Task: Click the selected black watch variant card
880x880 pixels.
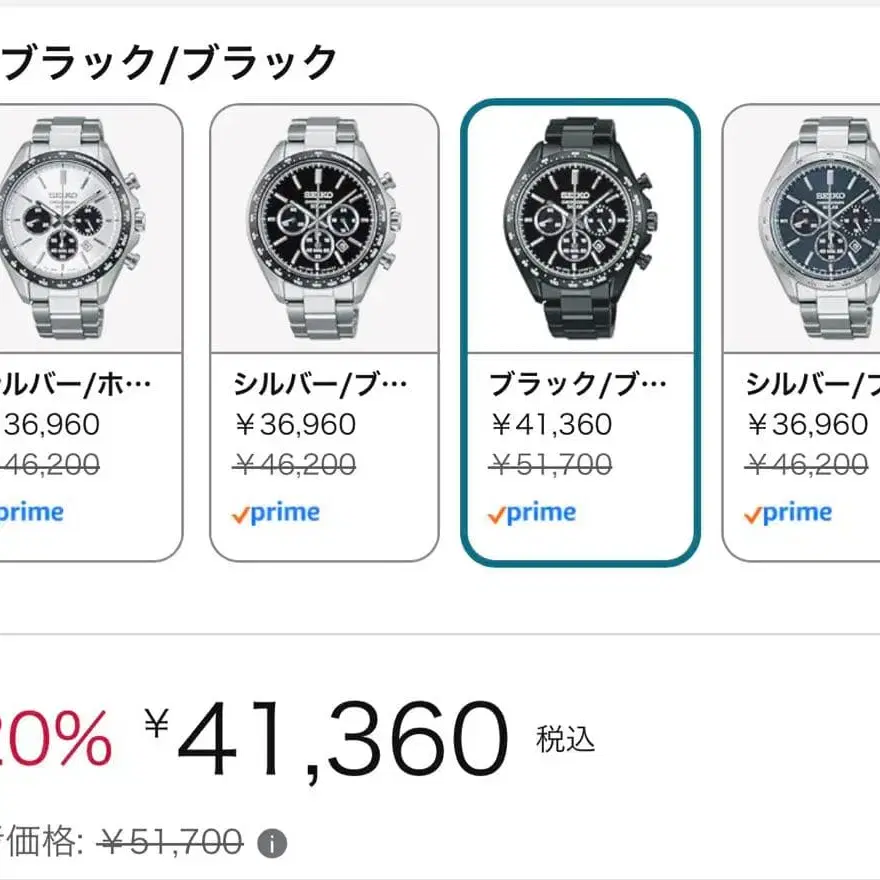Action: pyautogui.click(x=580, y=330)
